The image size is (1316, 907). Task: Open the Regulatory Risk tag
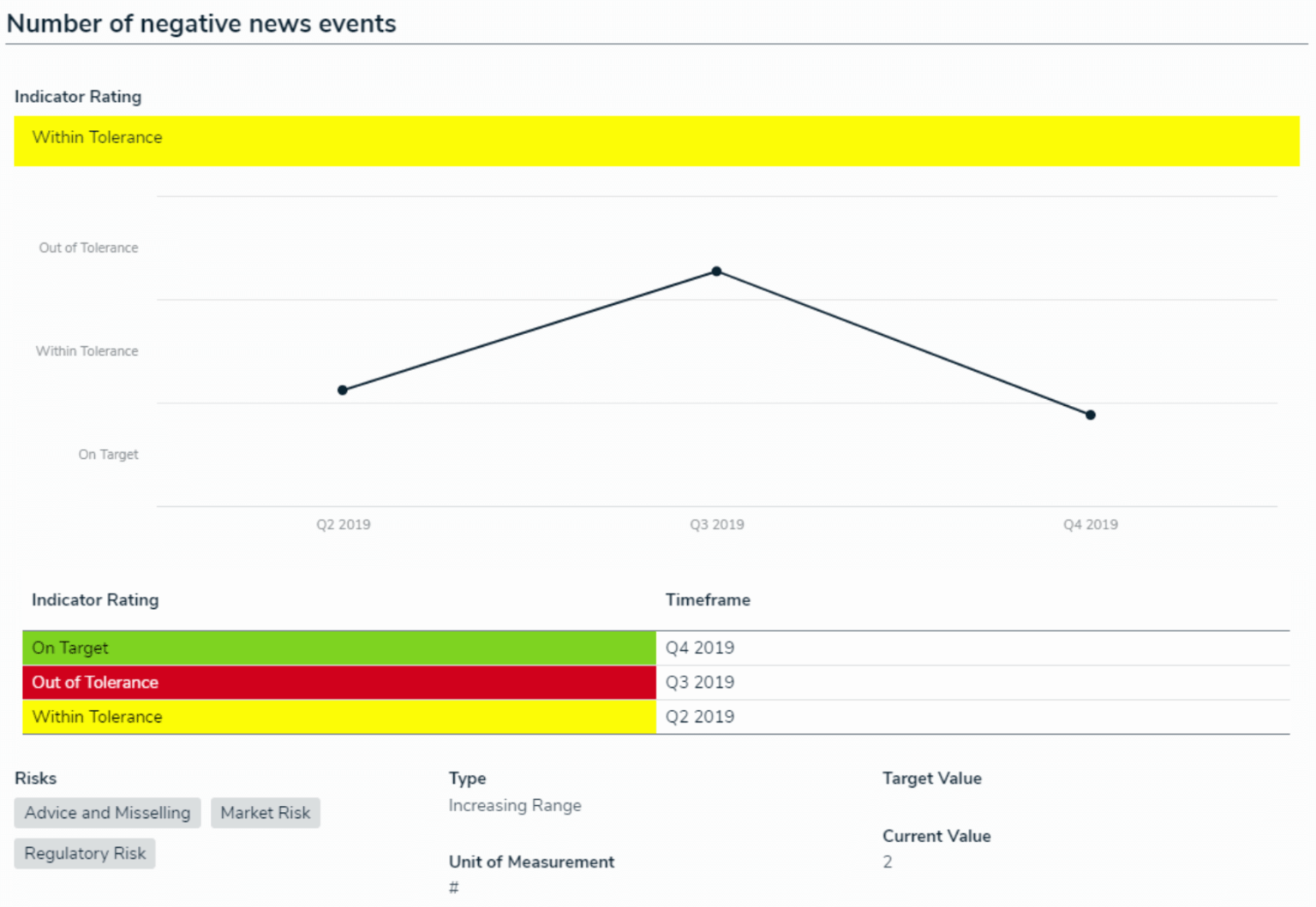coord(84,853)
